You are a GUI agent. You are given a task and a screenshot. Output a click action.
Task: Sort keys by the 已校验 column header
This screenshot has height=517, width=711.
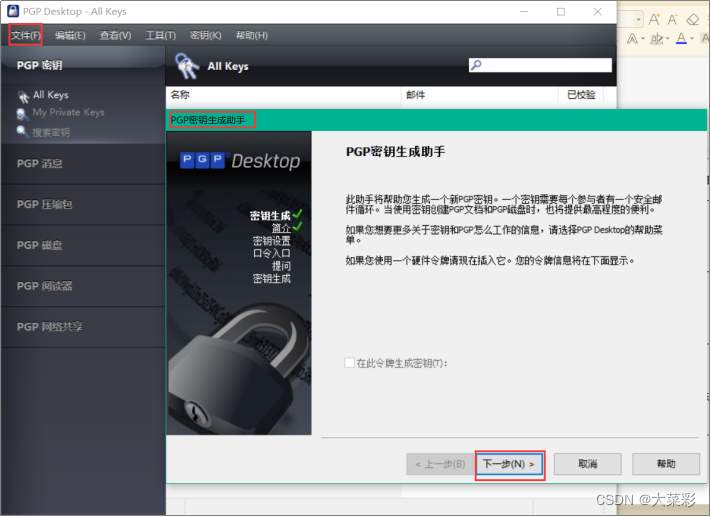[x=581, y=95]
